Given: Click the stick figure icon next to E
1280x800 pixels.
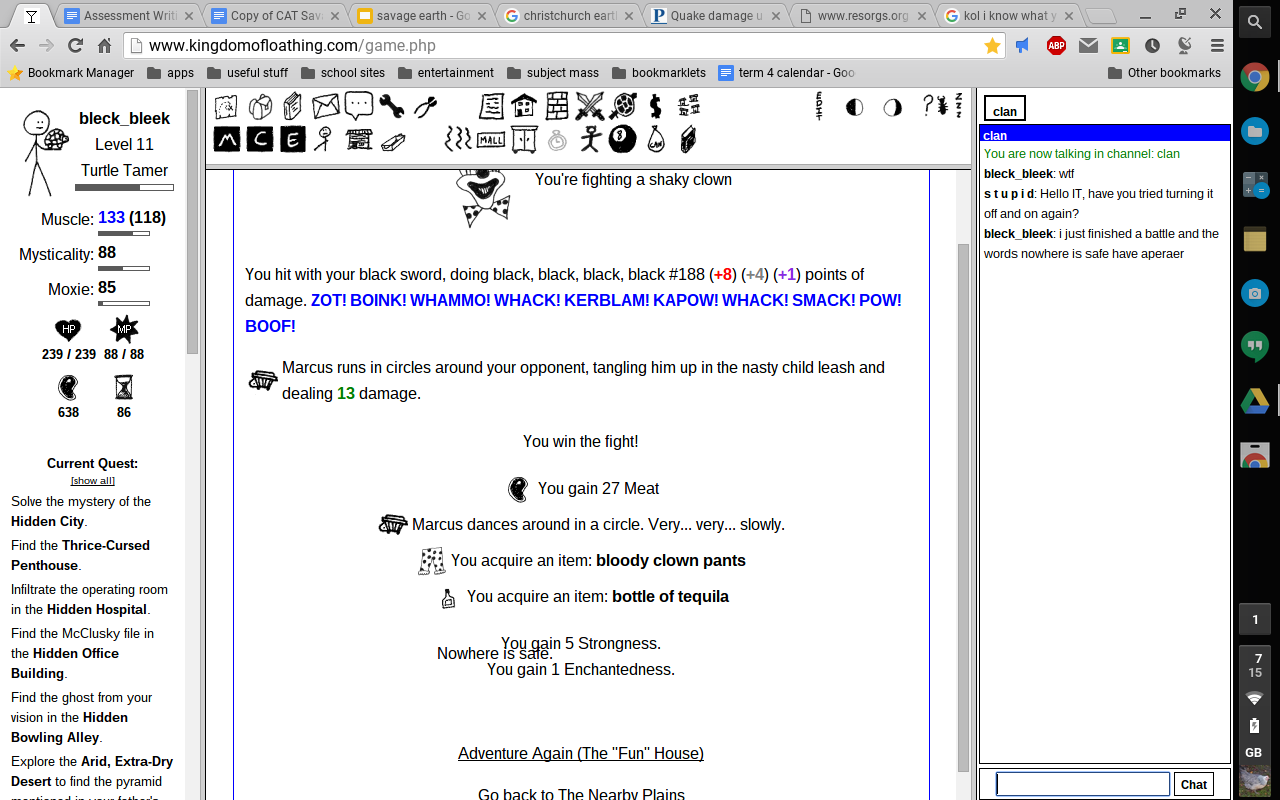Looking at the screenshot, I should click(x=323, y=139).
